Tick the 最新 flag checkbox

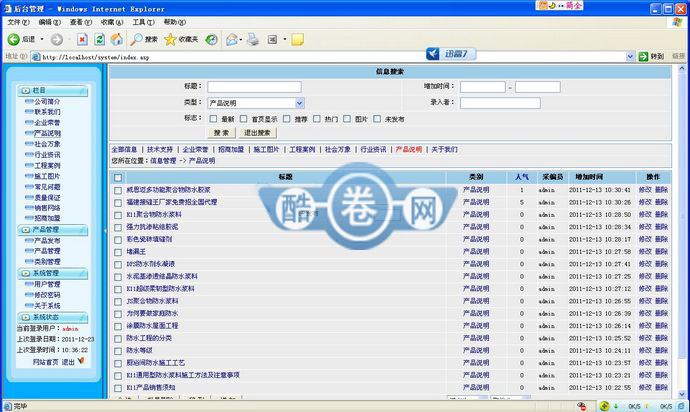click(213, 119)
